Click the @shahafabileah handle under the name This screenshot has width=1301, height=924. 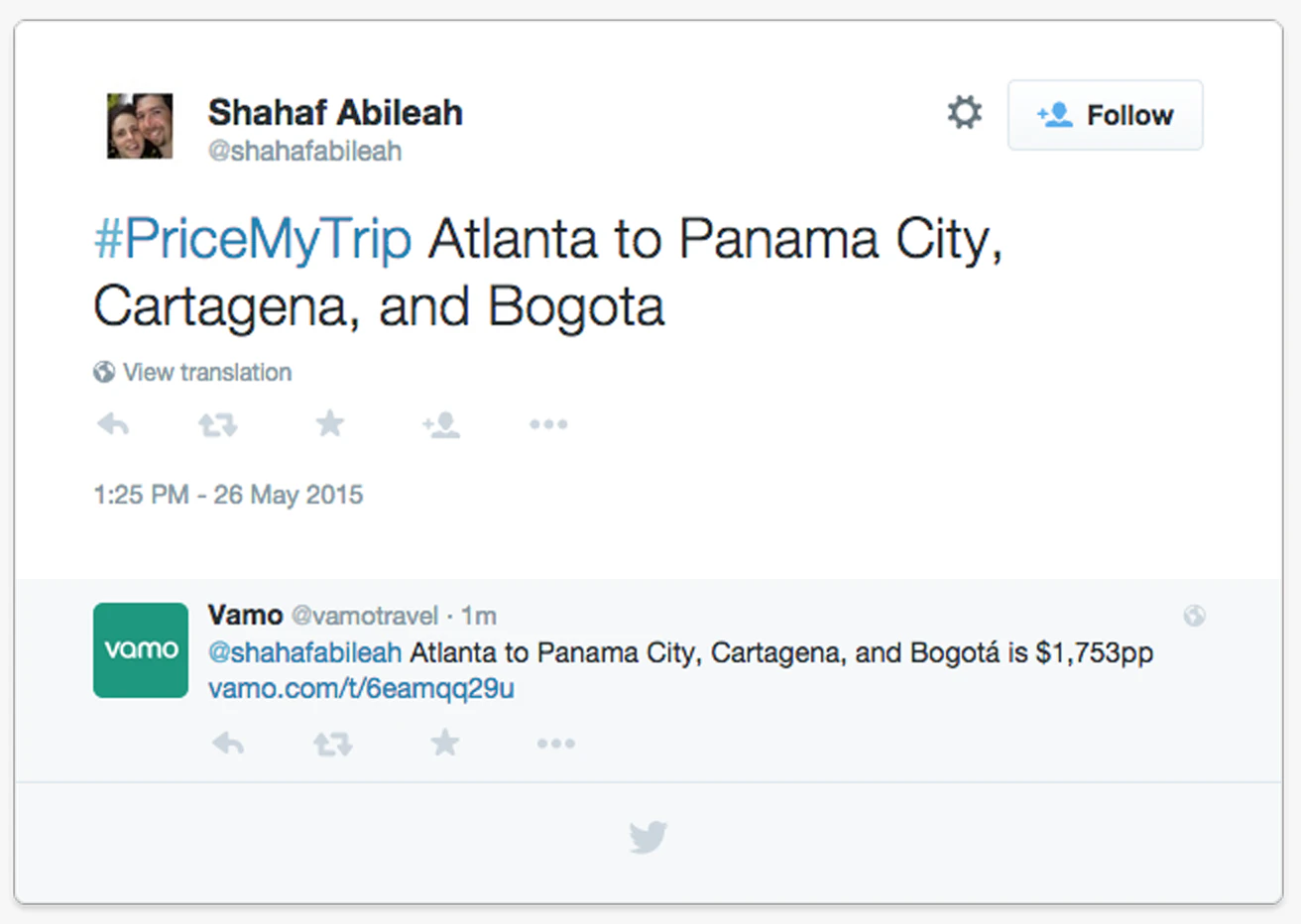click(x=304, y=152)
